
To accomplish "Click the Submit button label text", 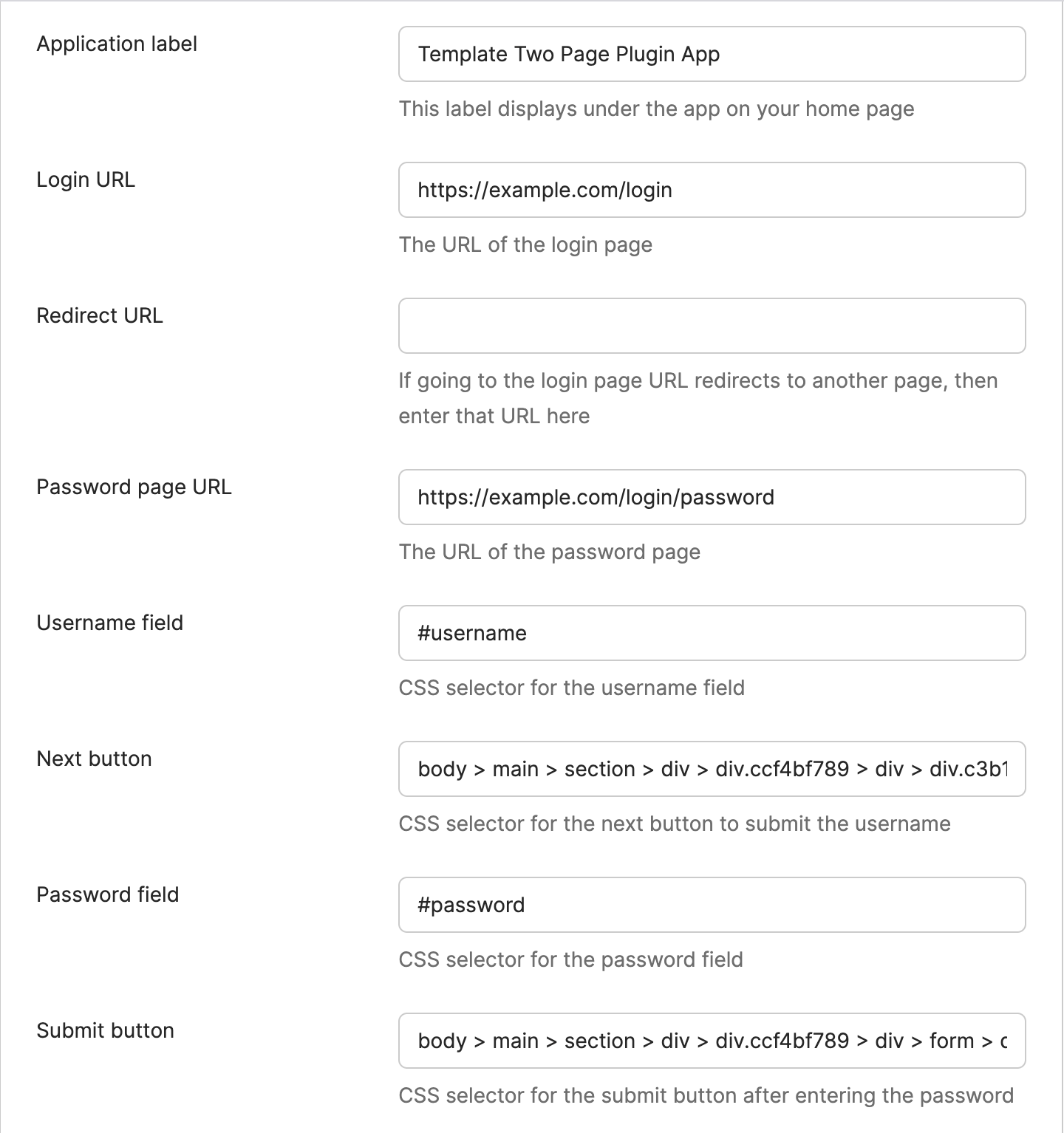I will pos(104,1030).
